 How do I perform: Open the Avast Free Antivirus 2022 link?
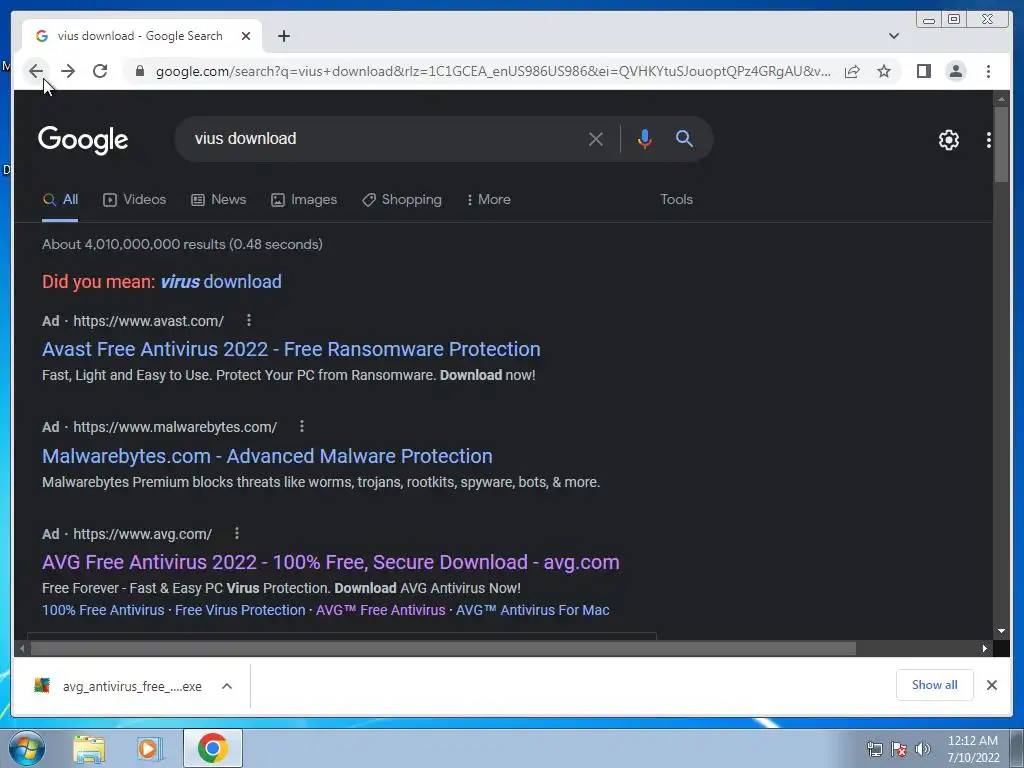291,349
